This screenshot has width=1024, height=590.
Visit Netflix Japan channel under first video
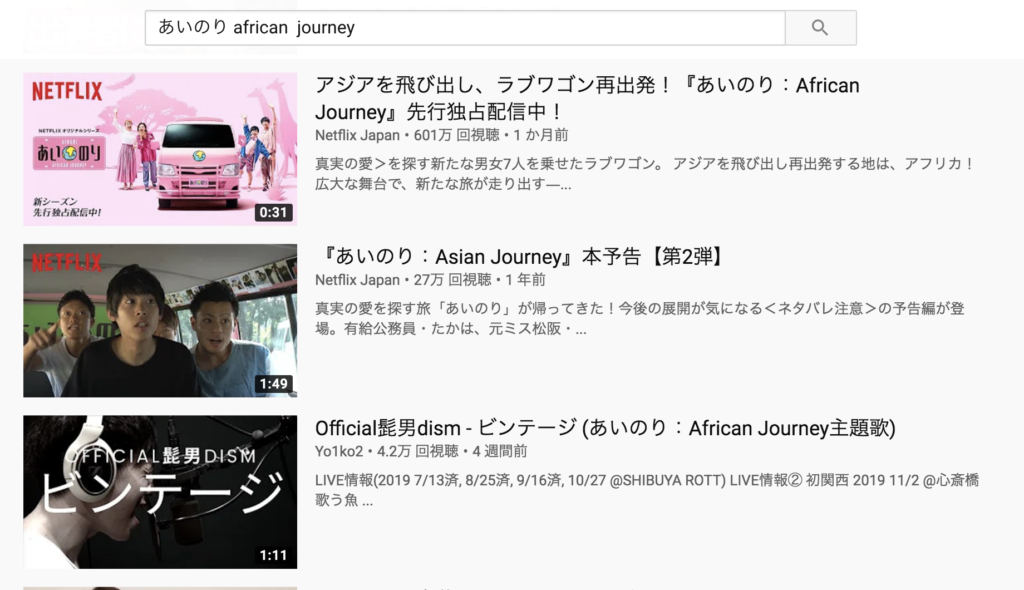pos(357,135)
